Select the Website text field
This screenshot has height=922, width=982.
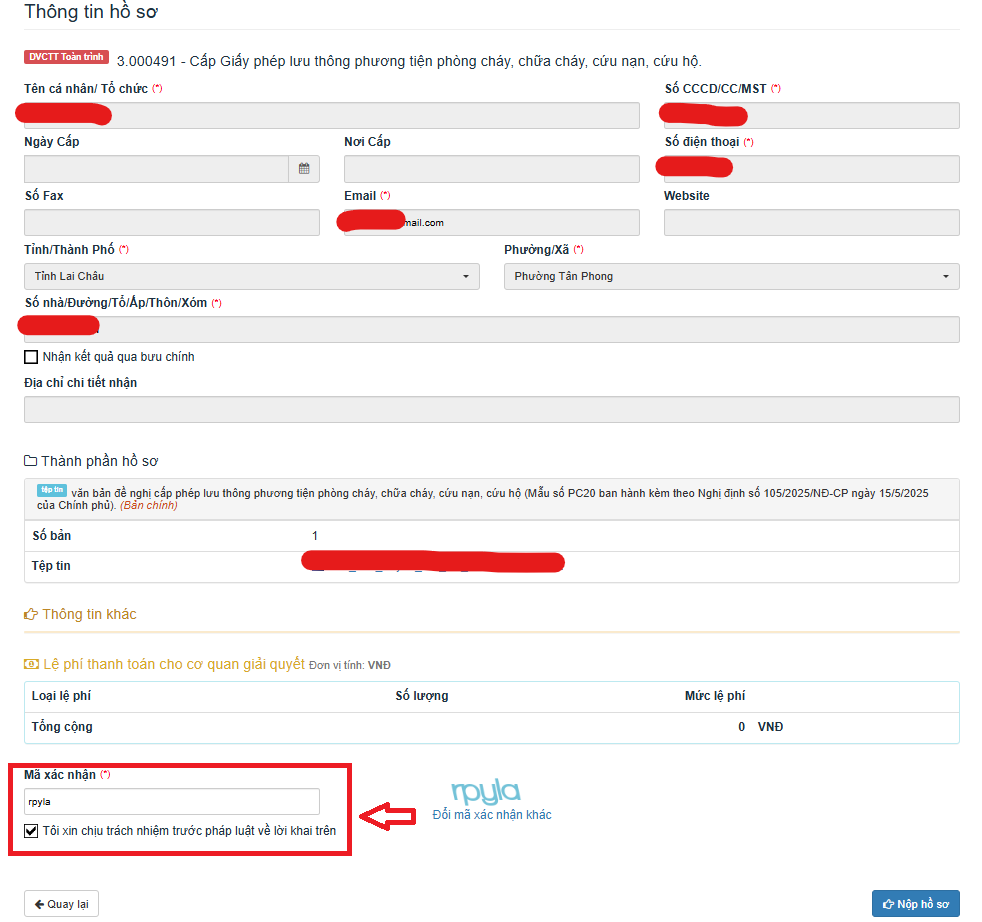pos(811,223)
